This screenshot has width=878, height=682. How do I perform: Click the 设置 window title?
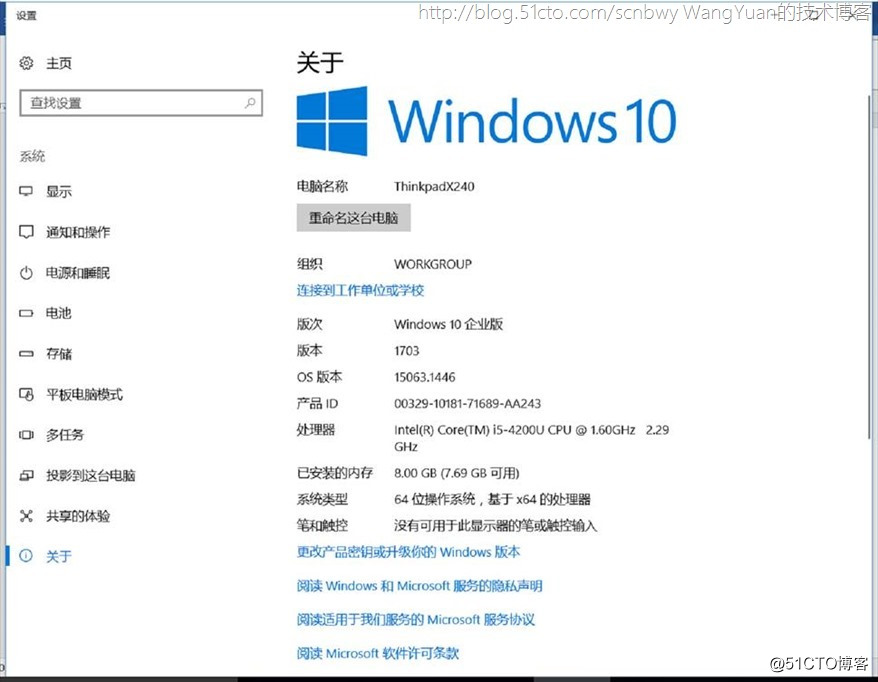click(26, 16)
